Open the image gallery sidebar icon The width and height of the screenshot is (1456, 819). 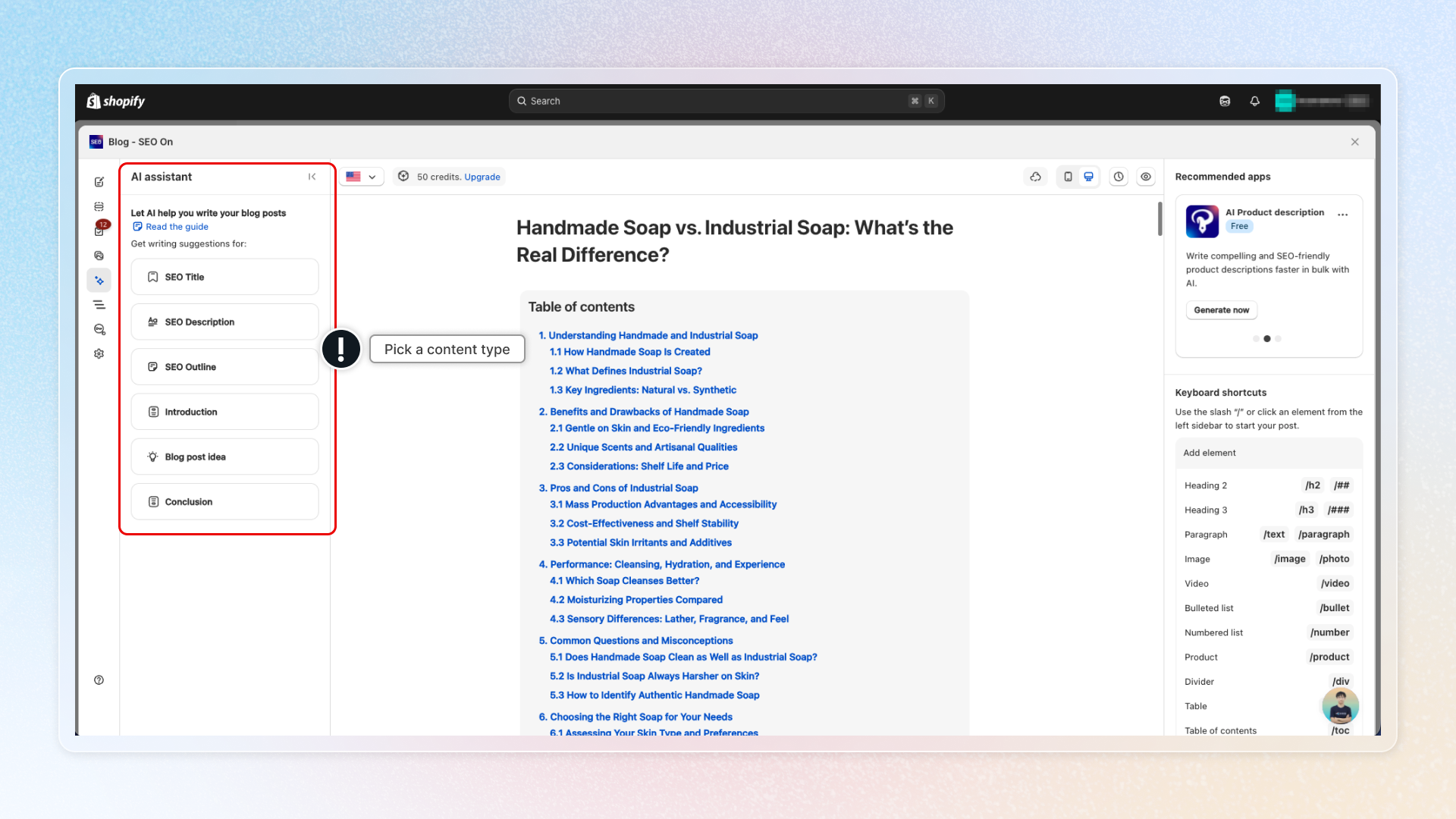99,256
